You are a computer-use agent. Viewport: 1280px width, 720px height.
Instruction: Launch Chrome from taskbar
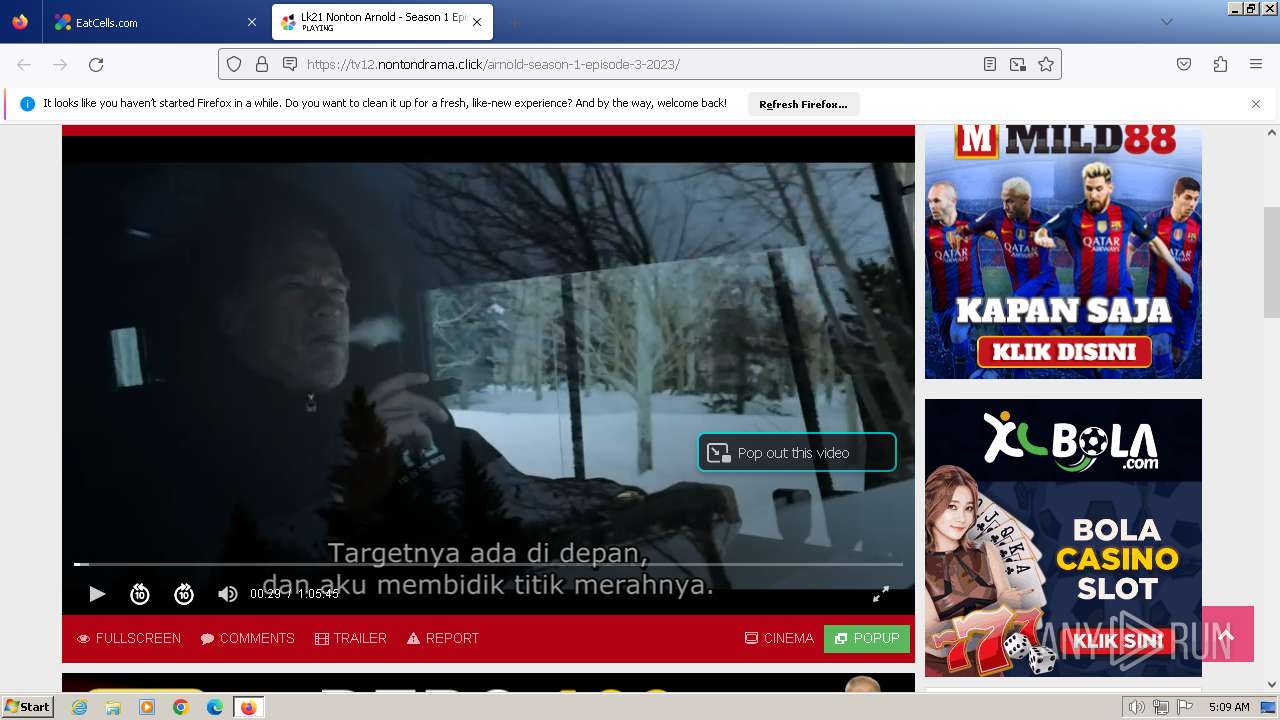[181, 707]
